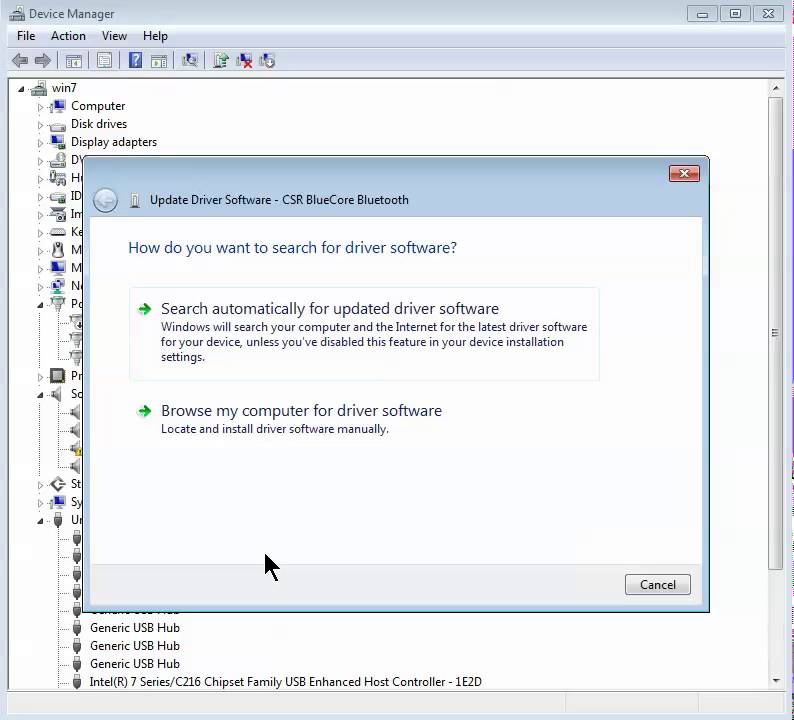
Task: Click the Display adapters category icon
Action: coord(58,142)
